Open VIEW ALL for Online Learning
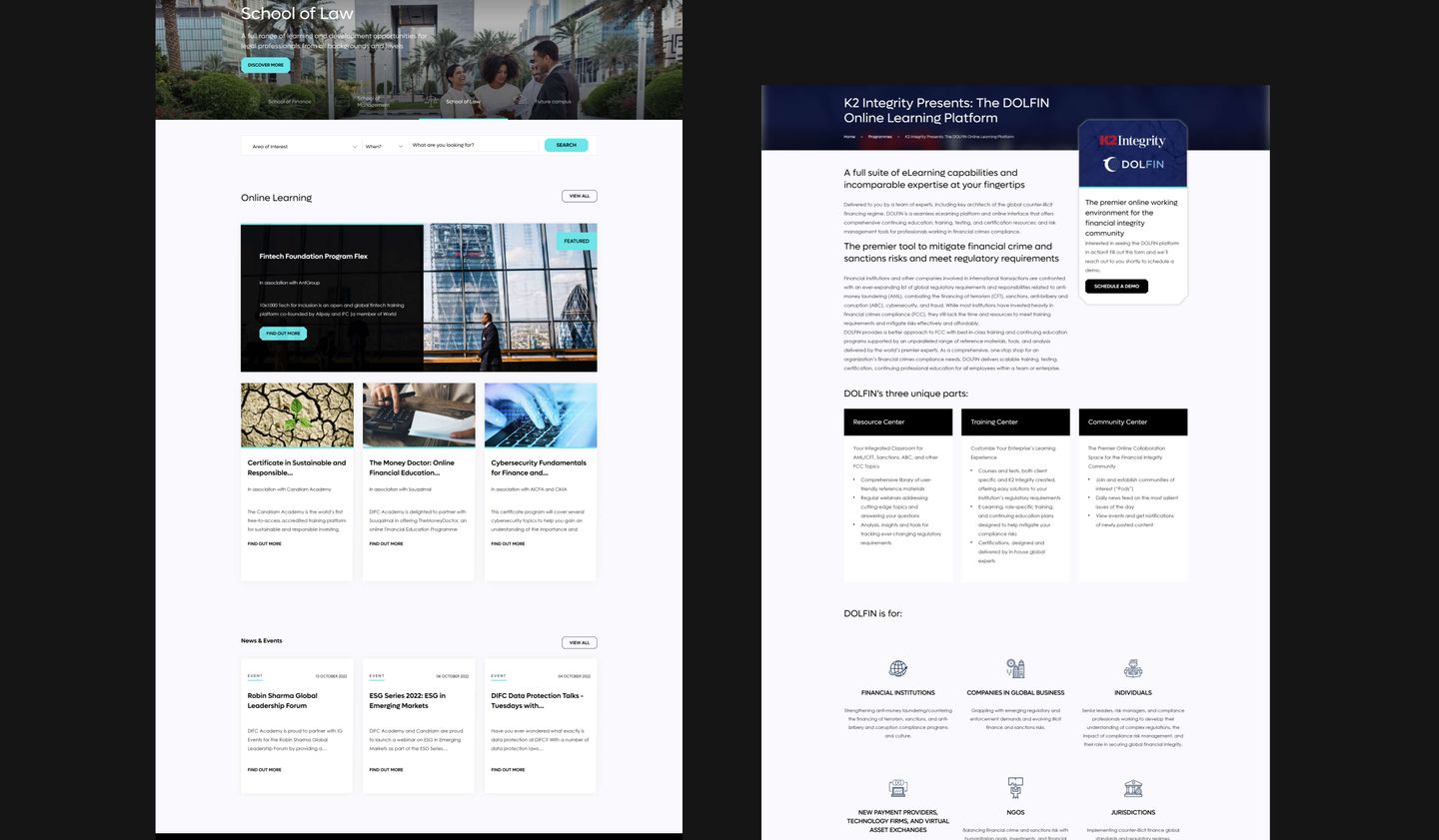 [579, 196]
